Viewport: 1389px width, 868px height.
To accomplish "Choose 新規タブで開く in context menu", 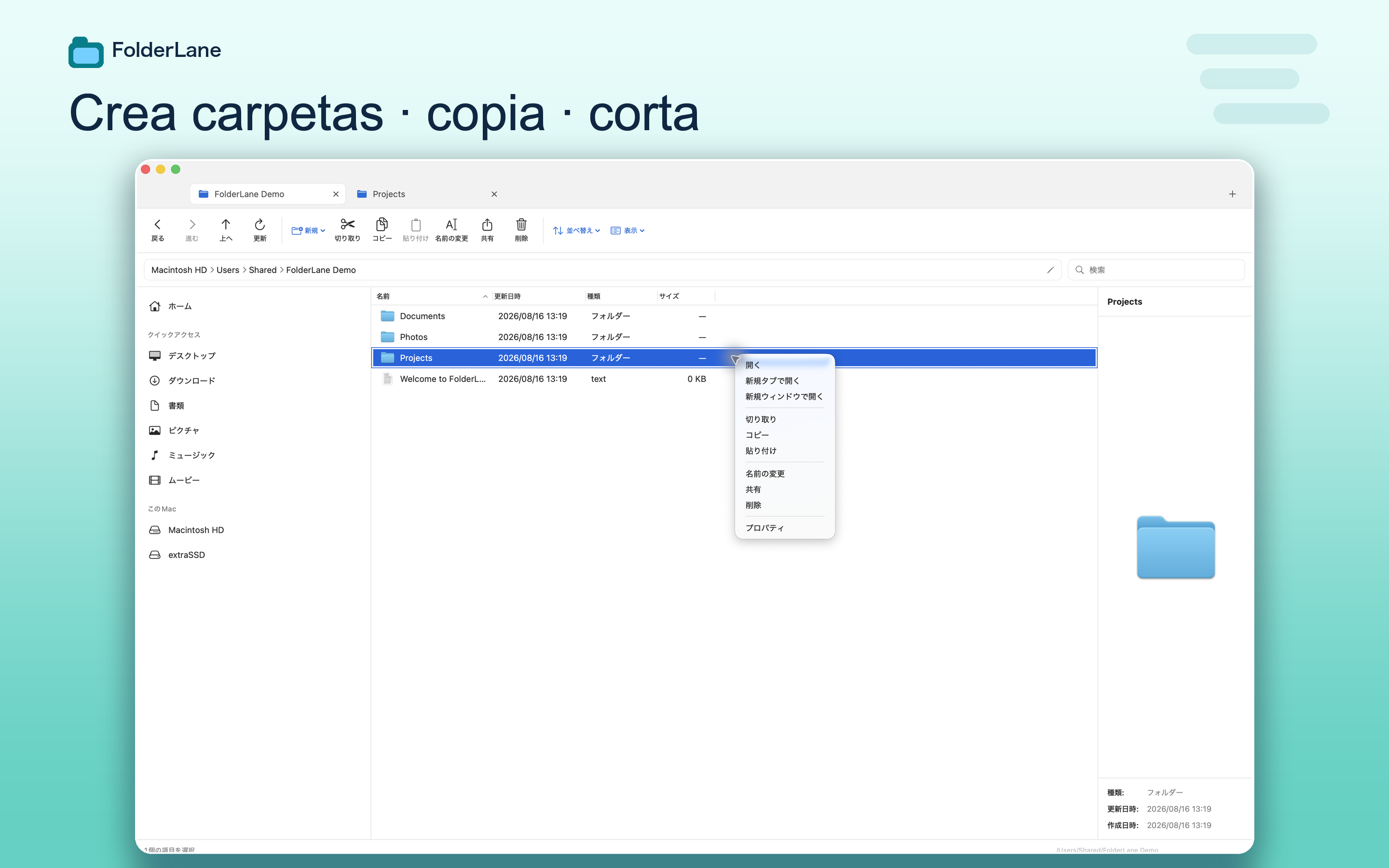I will click(785, 380).
